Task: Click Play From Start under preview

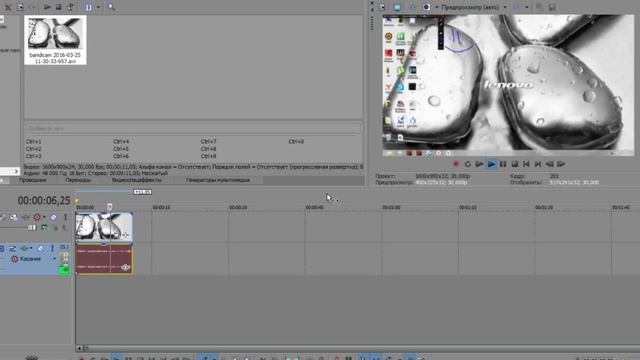Action: (x=479, y=164)
